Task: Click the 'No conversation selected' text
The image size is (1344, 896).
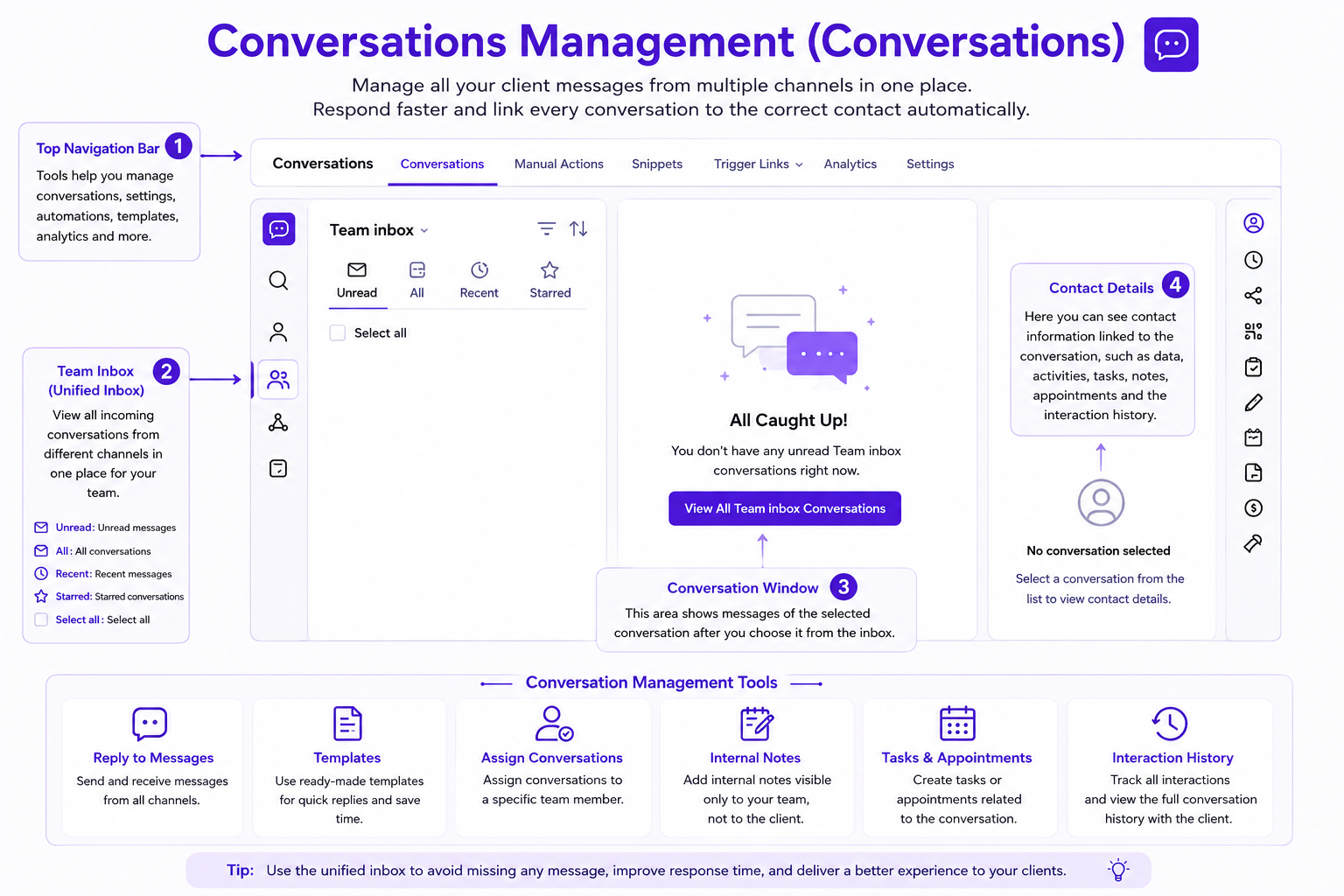Action: [x=1098, y=550]
